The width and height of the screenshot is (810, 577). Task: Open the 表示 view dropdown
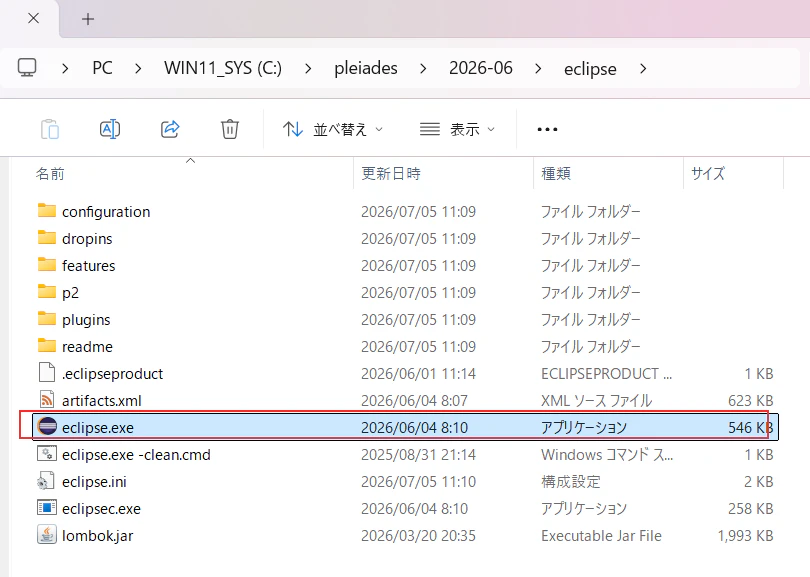tap(457, 129)
